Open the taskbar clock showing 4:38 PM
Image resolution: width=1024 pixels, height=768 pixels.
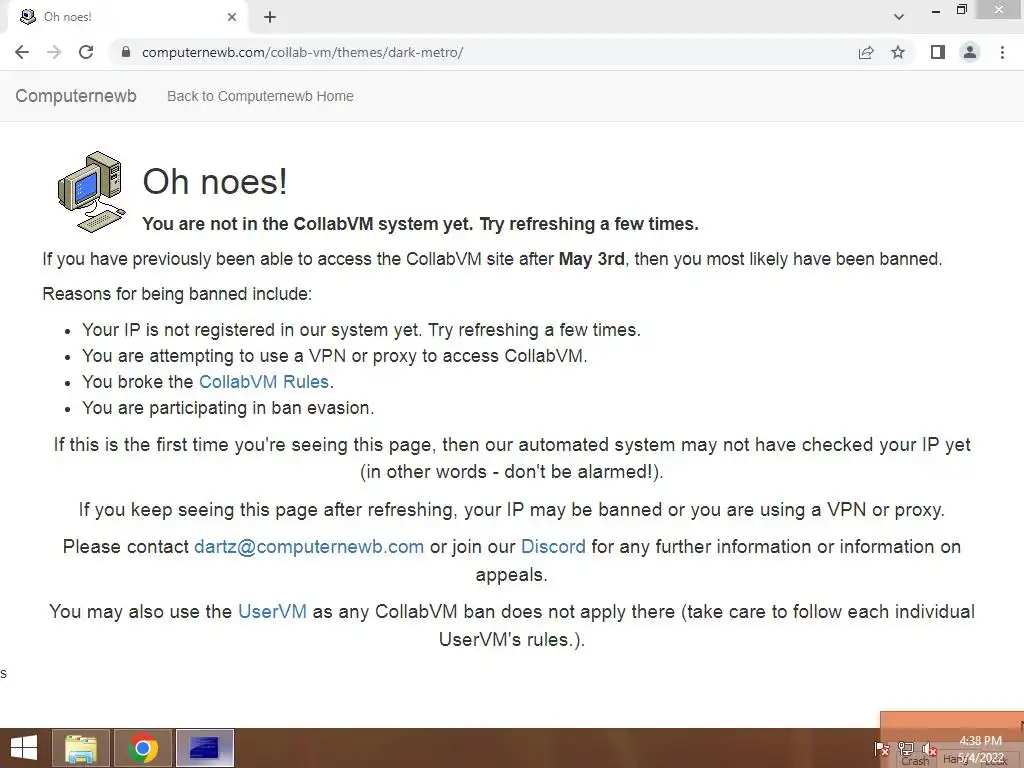pos(980,749)
